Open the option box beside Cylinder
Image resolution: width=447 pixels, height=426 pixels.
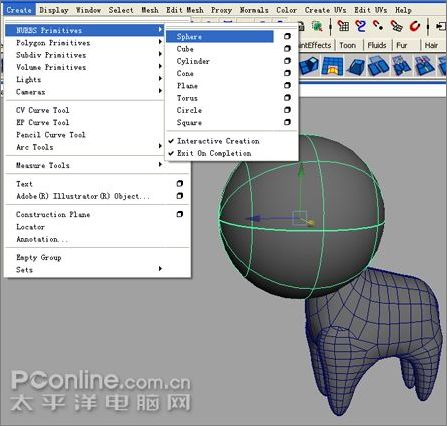(x=287, y=61)
